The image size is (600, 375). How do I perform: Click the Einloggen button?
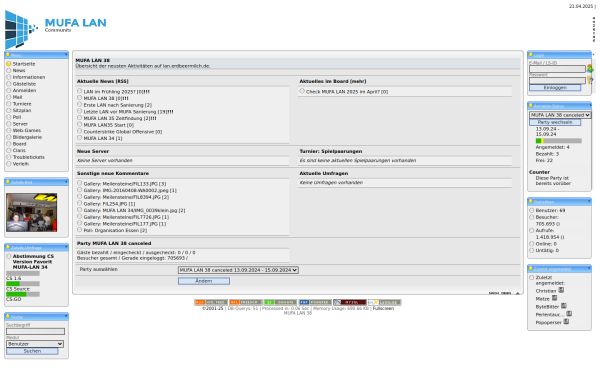pos(555,88)
